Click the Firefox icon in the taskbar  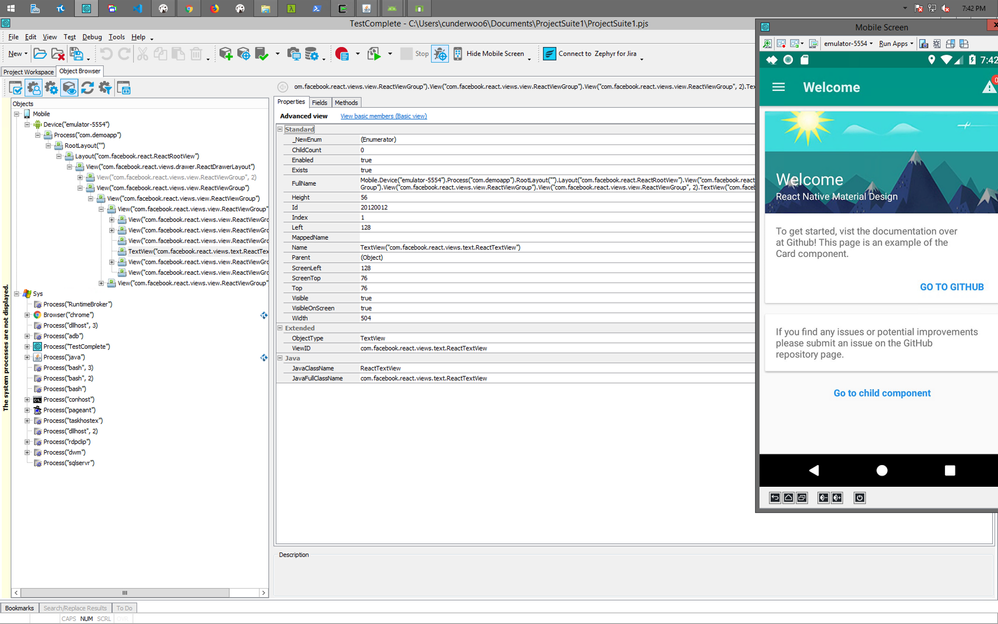214,8
